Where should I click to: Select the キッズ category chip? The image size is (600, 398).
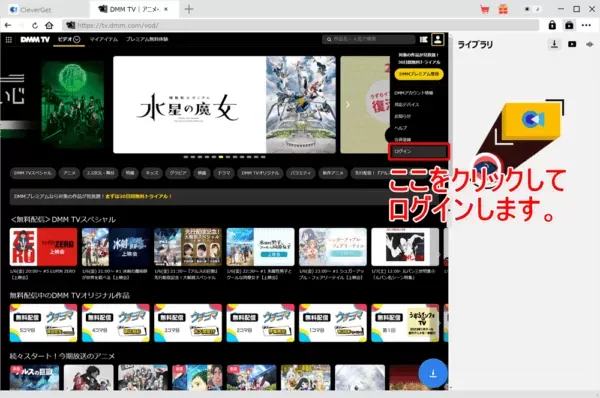tap(152, 173)
